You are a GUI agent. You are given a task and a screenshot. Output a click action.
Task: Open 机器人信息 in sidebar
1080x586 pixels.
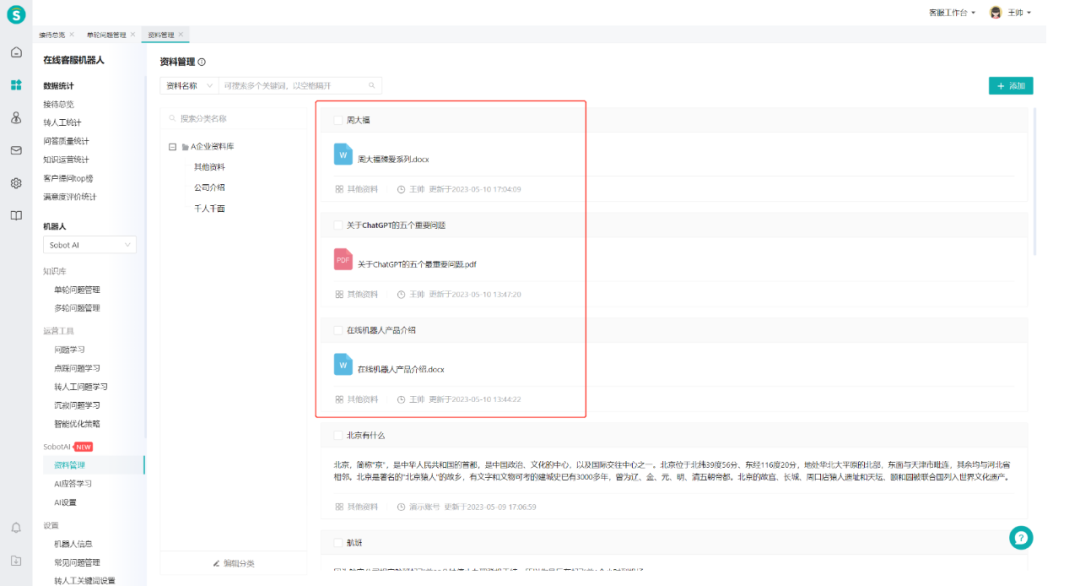(73, 544)
